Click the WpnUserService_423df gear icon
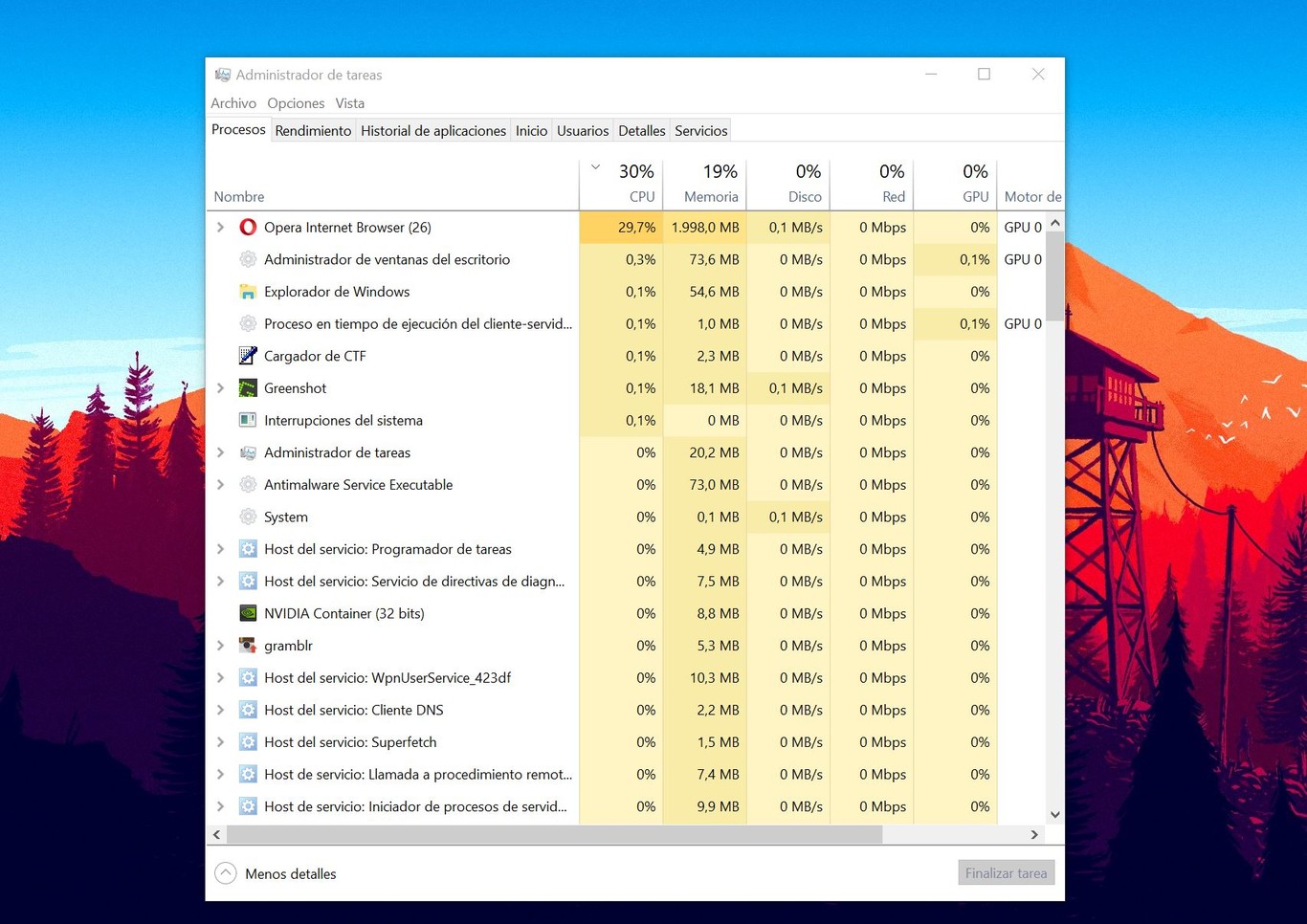This screenshot has height=924, width=1307. [x=248, y=677]
